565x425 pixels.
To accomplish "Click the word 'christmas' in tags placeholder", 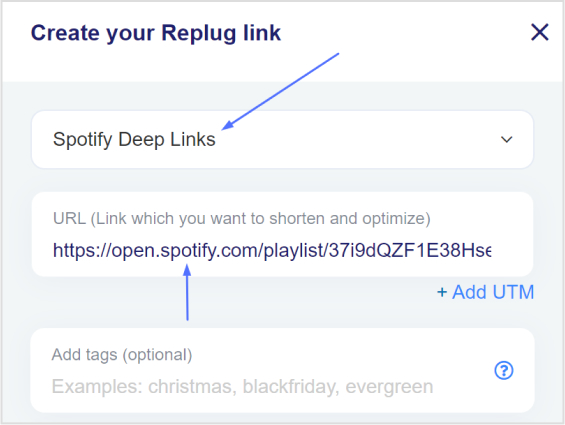I will pos(192,387).
